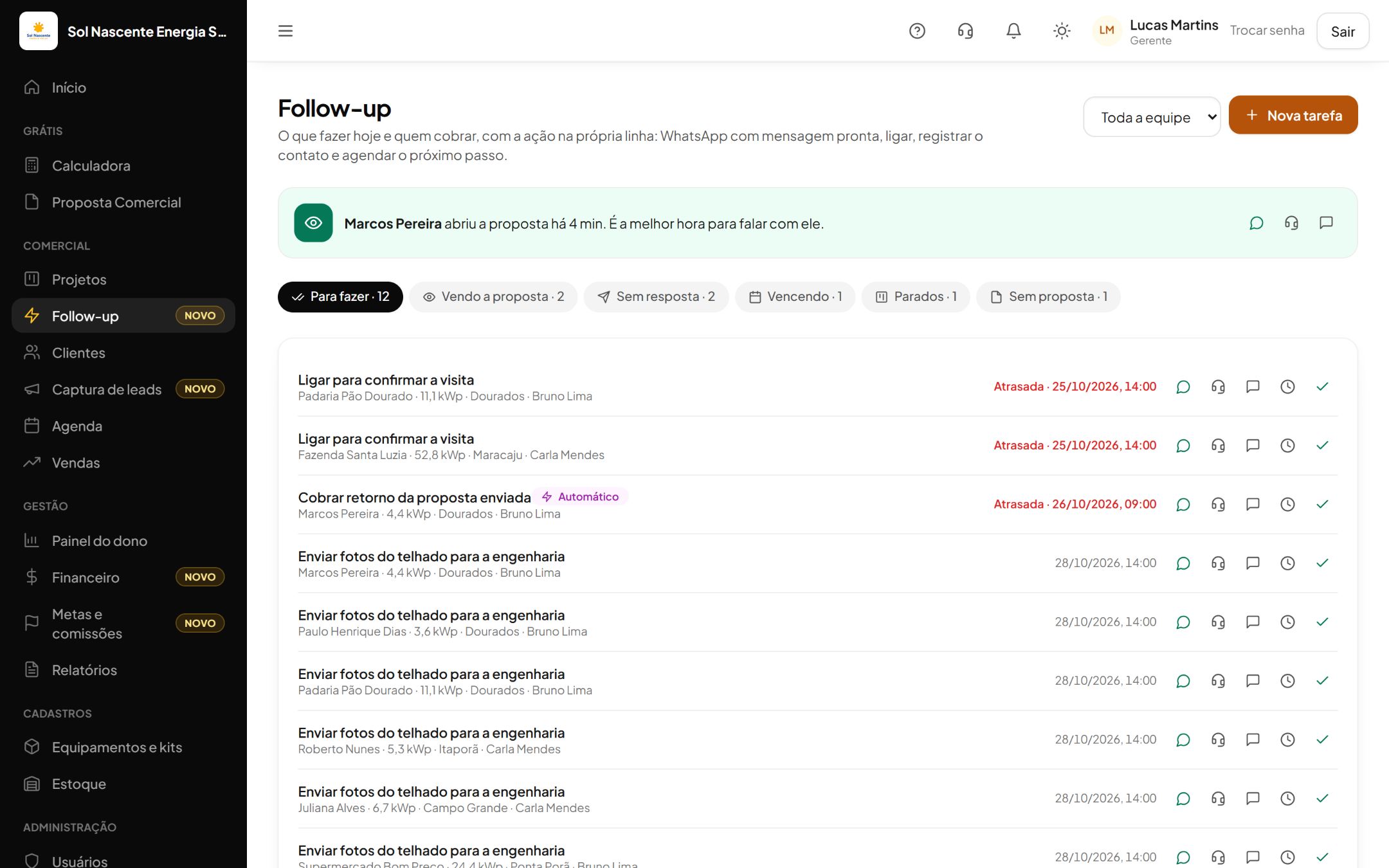Open Projetos in the sidebar
Image resolution: width=1389 pixels, height=868 pixels.
click(123, 280)
